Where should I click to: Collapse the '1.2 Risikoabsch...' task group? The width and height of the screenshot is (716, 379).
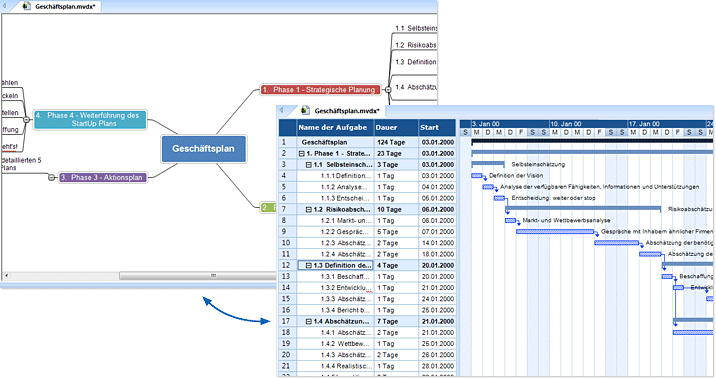pos(309,210)
